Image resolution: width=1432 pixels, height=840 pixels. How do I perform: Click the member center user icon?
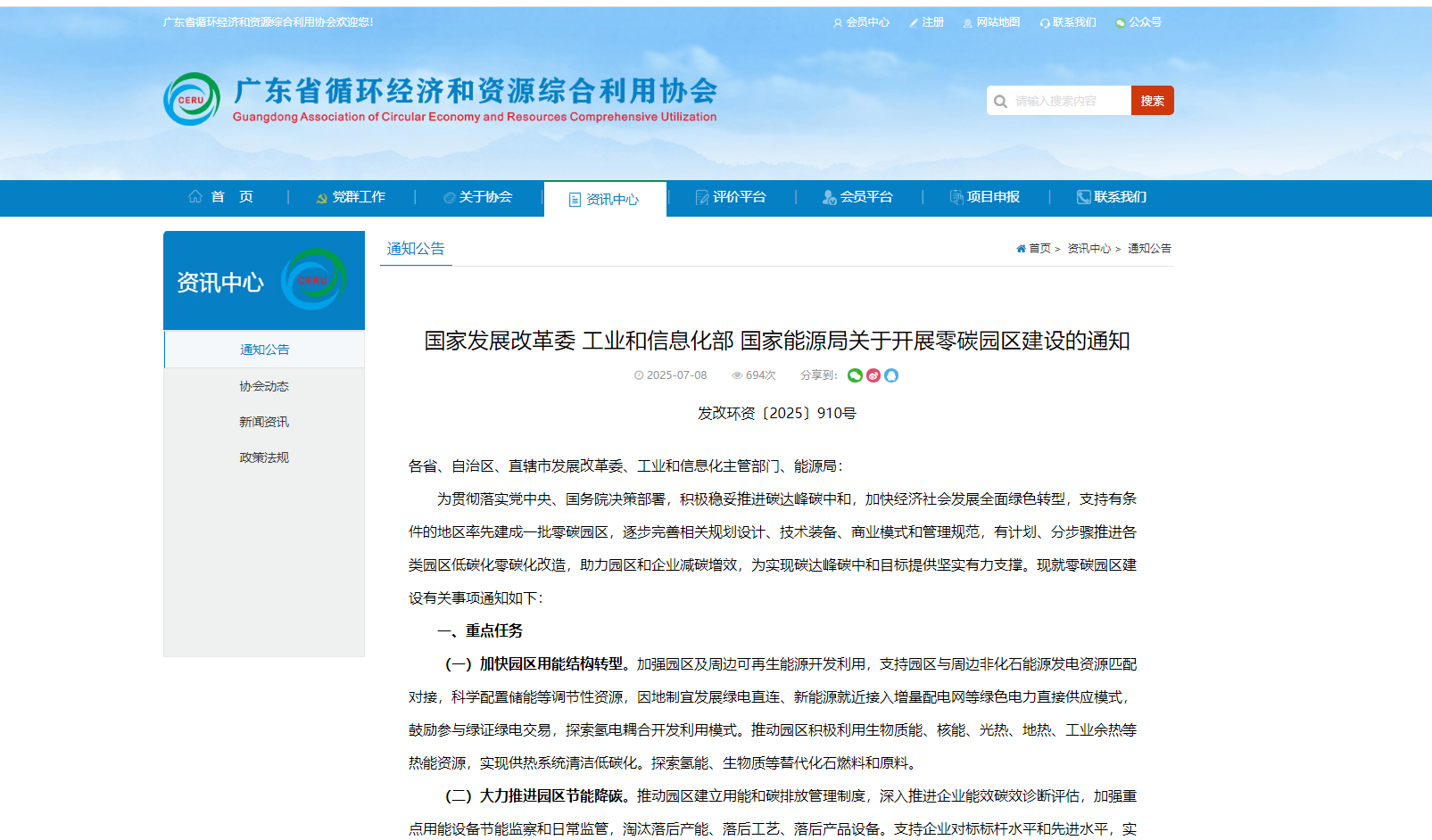coord(838,22)
